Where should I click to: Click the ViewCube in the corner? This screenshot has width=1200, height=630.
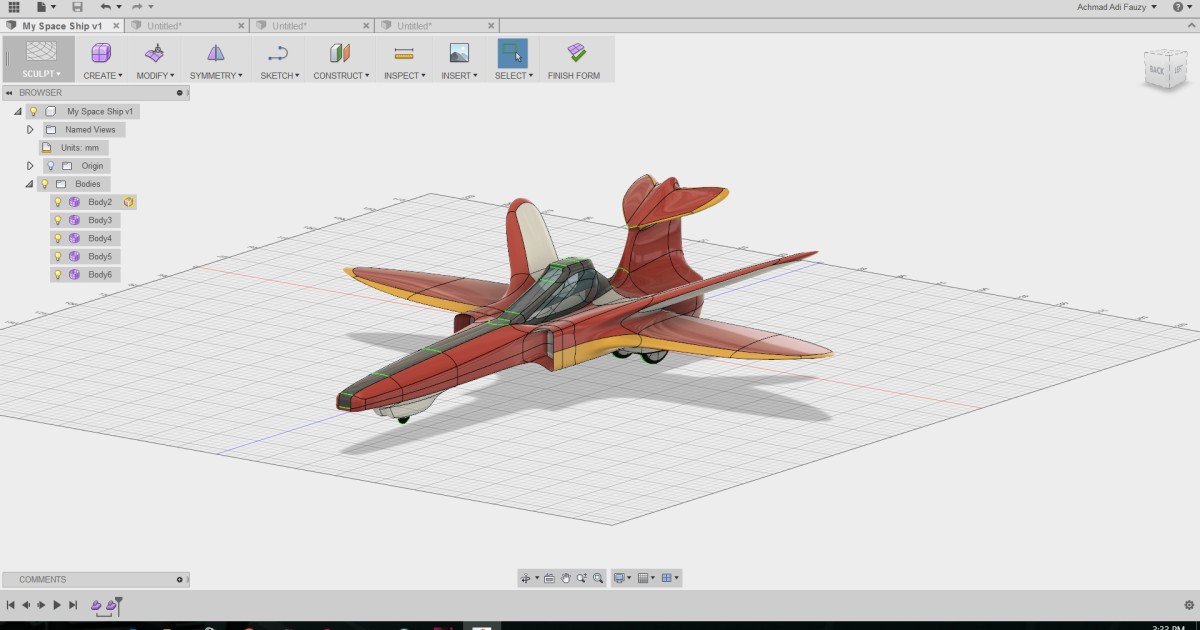click(1167, 69)
